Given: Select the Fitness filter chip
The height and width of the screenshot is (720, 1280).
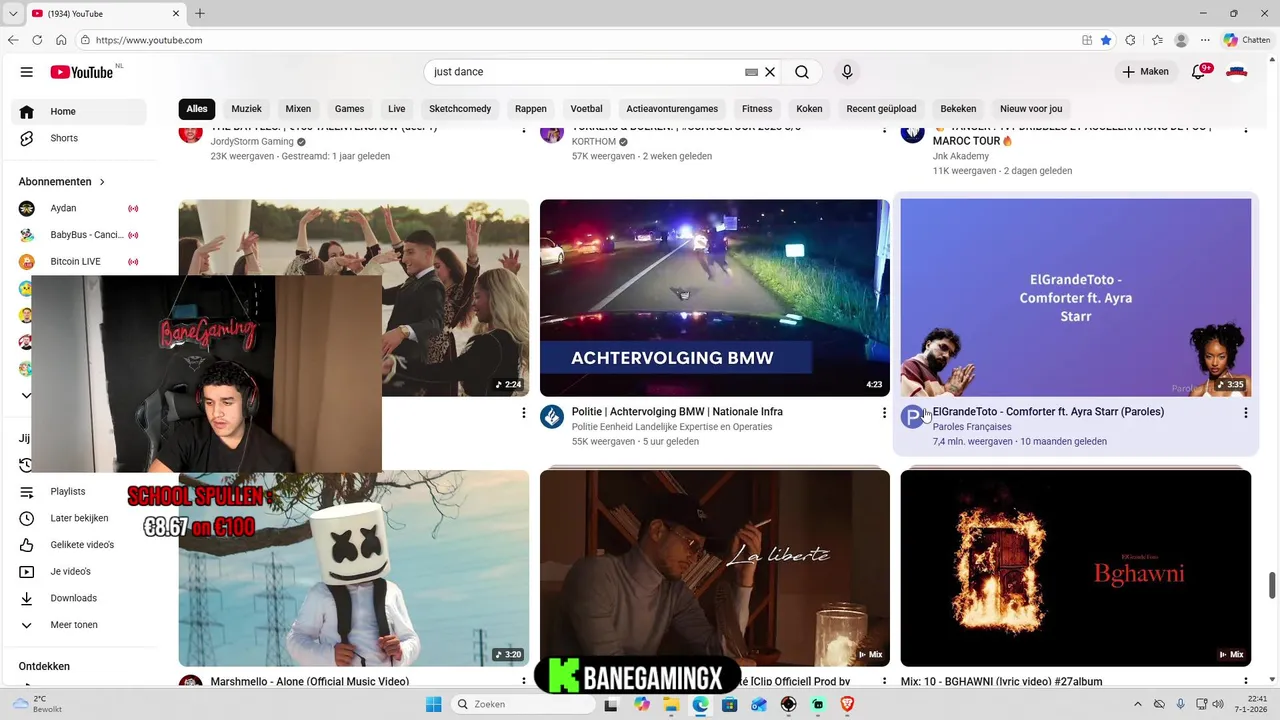Looking at the screenshot, I should [757, 108].
